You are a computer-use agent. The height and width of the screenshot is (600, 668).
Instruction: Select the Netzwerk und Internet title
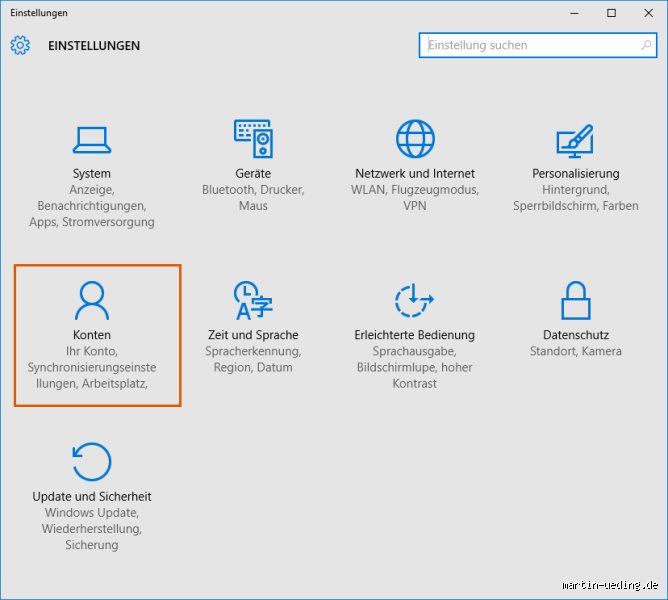pyautogui.click(x=415, y=173)
